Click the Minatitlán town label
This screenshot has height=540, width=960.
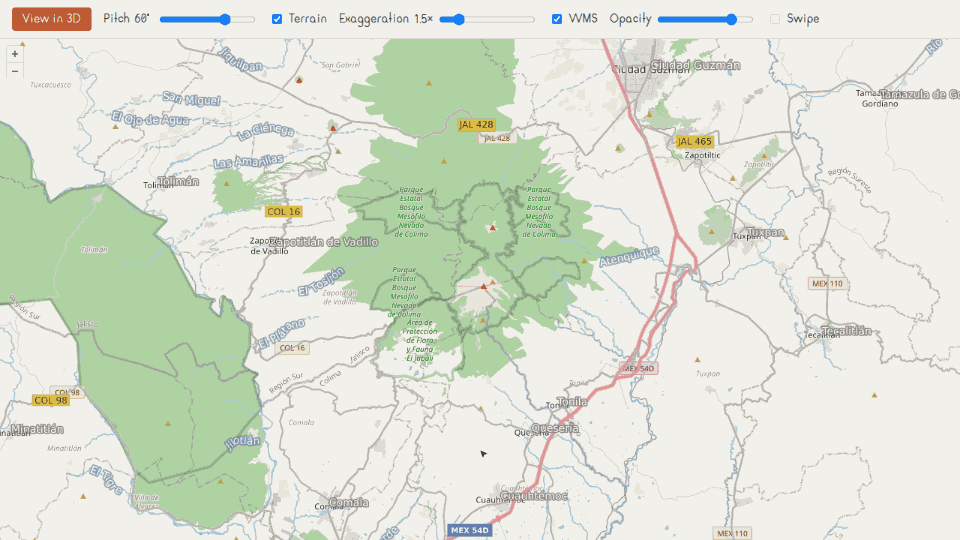pyautogui.click(x=37, y=429)
